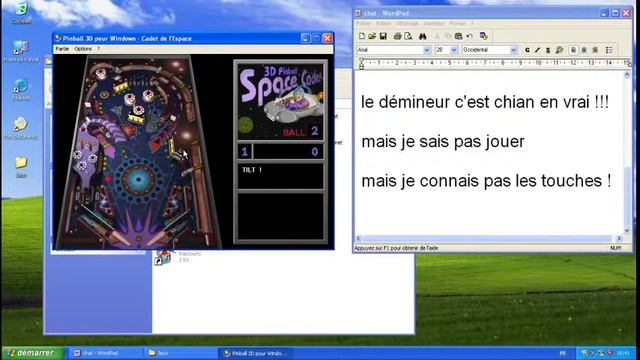
Task: Align text left in WordPad
Action: pos(573,50)
